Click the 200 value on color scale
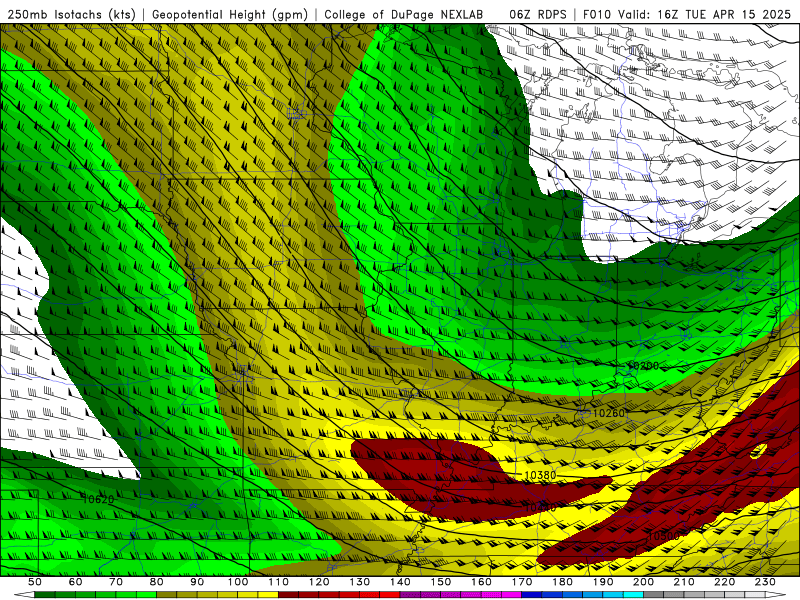This screenshot has height=600, width=800. point(644,582)
